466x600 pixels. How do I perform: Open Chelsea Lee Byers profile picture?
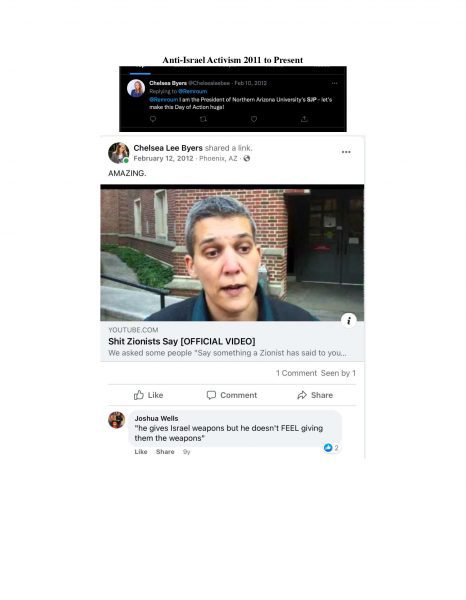[x=119, y=153]
